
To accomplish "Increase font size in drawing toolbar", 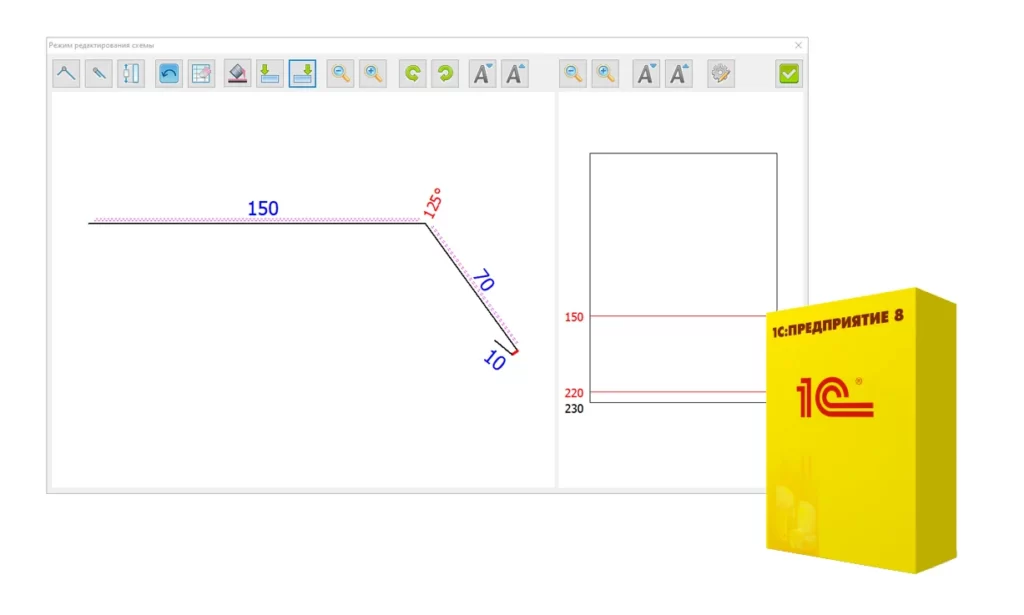I will point(515,73).
